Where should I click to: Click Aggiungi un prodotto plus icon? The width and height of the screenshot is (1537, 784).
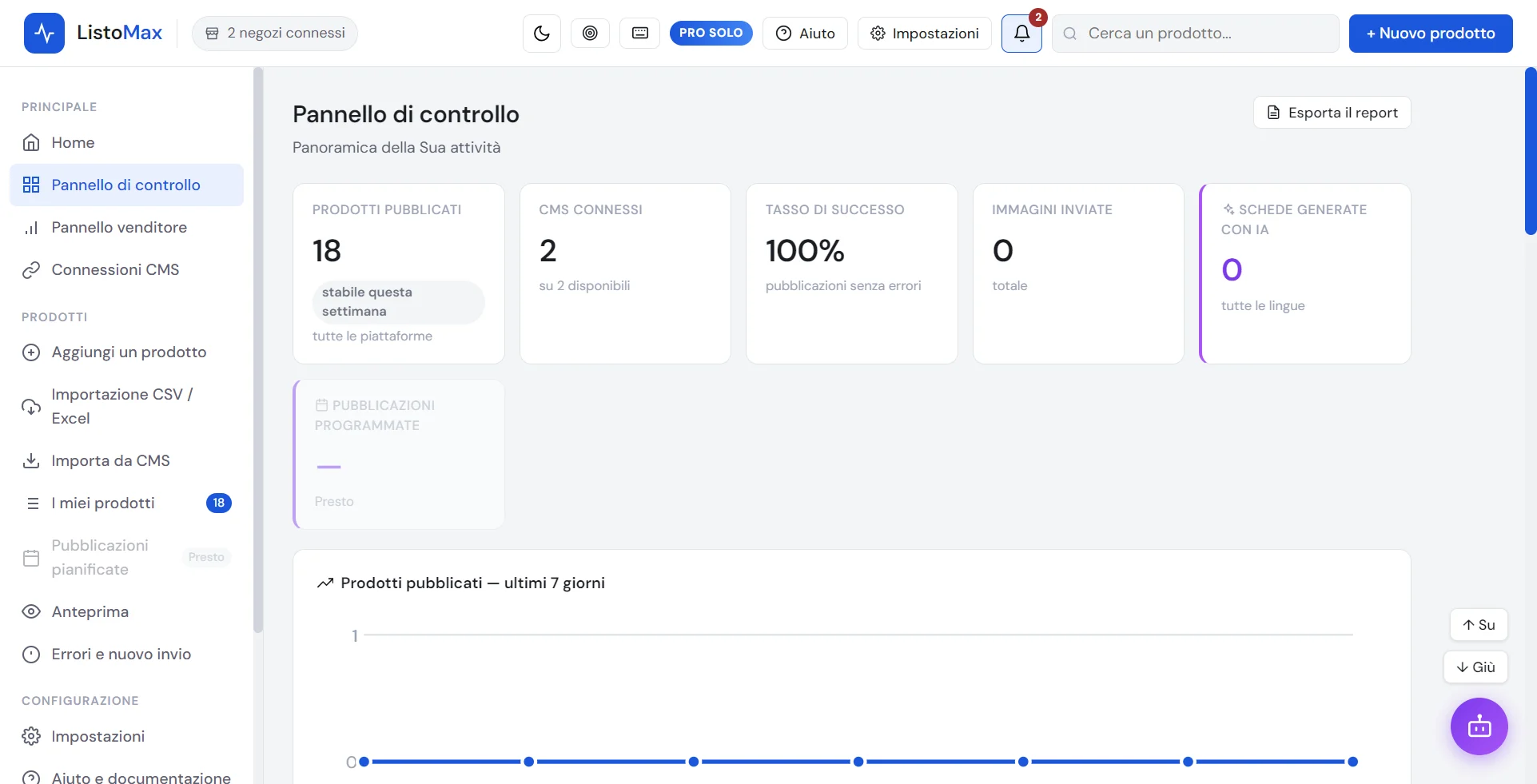point(31,352)
